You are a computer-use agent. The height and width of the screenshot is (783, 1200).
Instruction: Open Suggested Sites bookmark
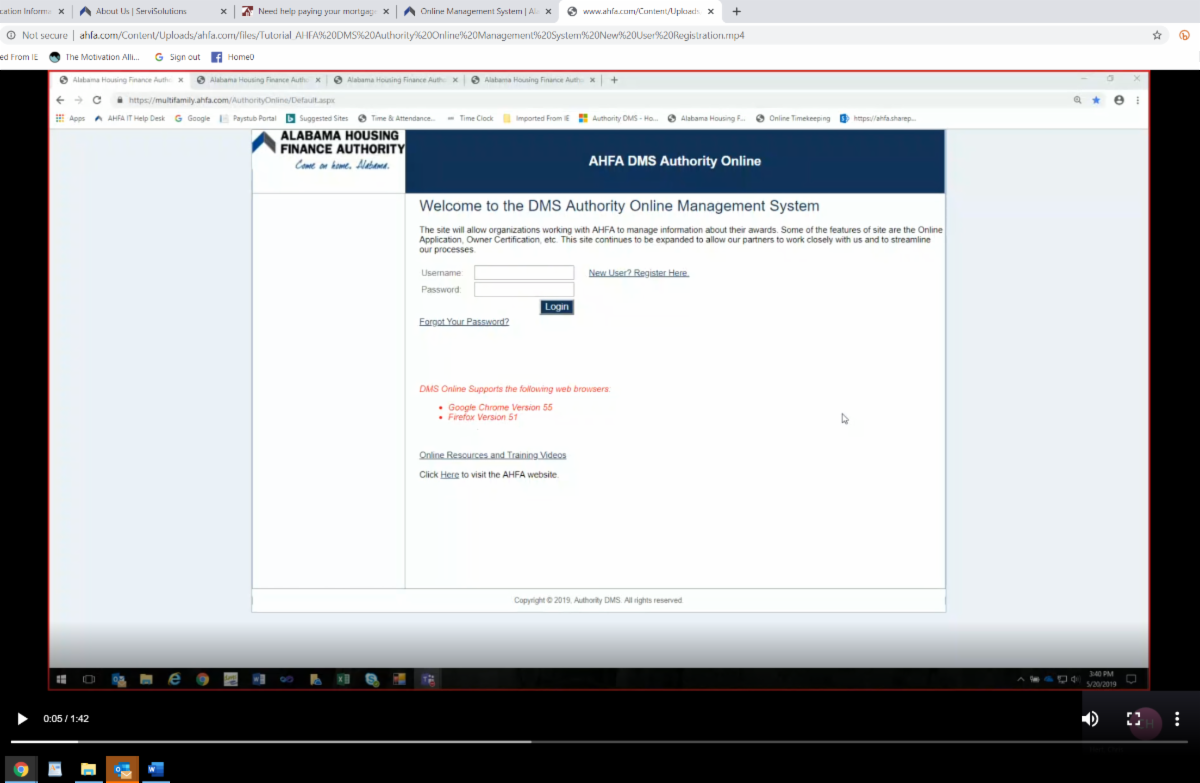317,118
